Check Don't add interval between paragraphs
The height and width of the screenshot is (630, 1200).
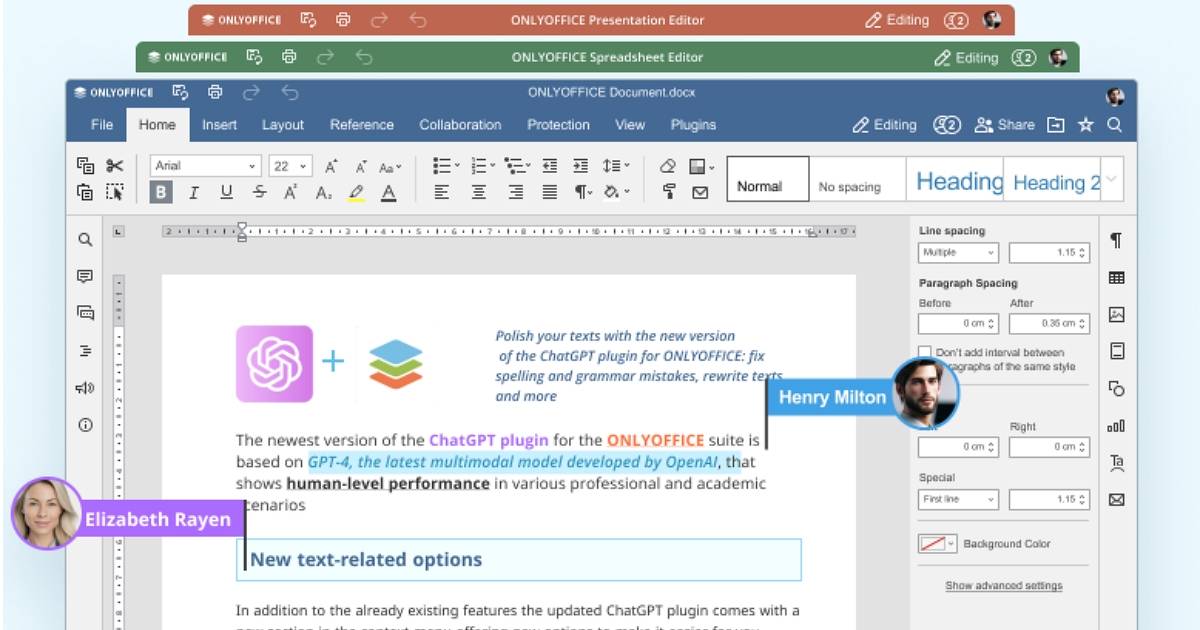click(925, 353)
